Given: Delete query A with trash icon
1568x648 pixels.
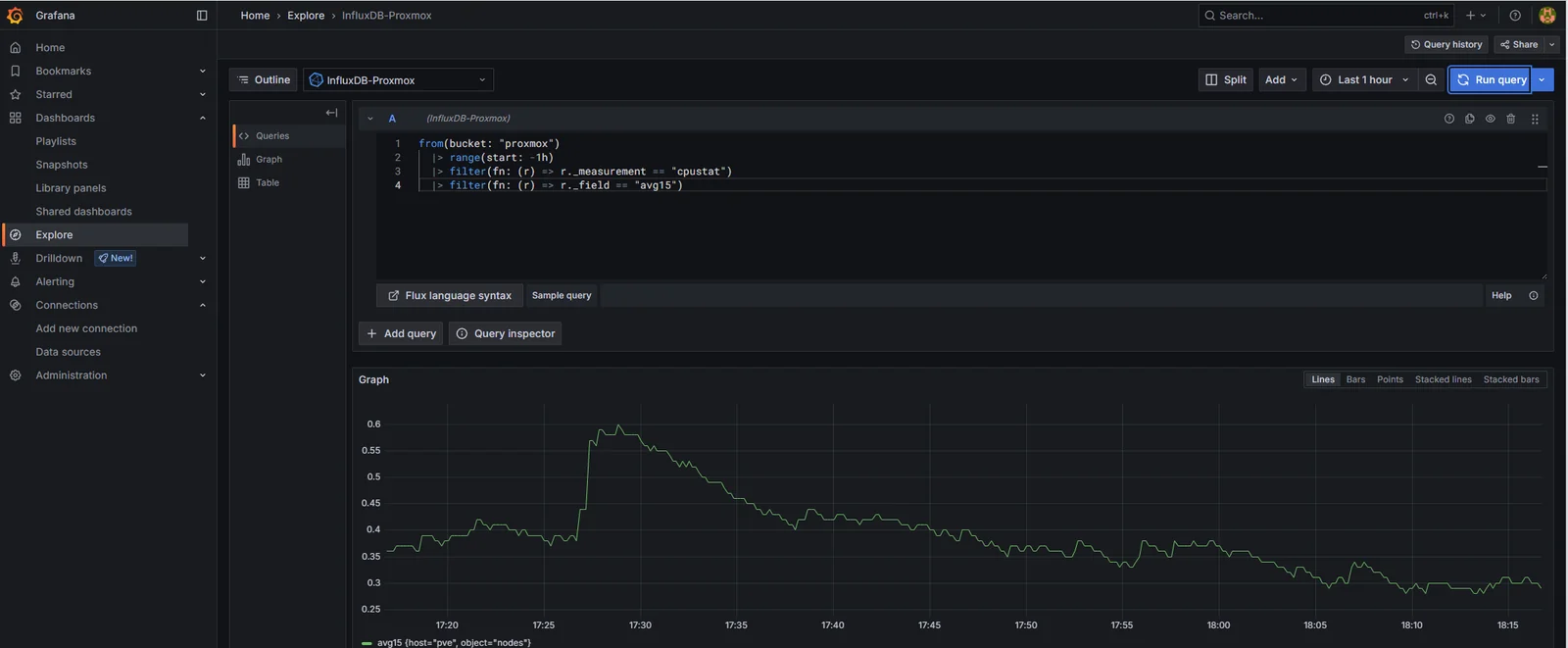Looking at the screenshot, I should [x=1511, y=119].
